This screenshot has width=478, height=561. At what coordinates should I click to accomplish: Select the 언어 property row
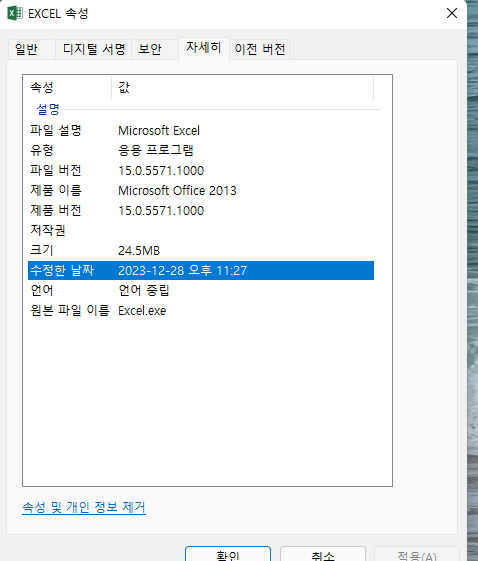coord(201,291)
